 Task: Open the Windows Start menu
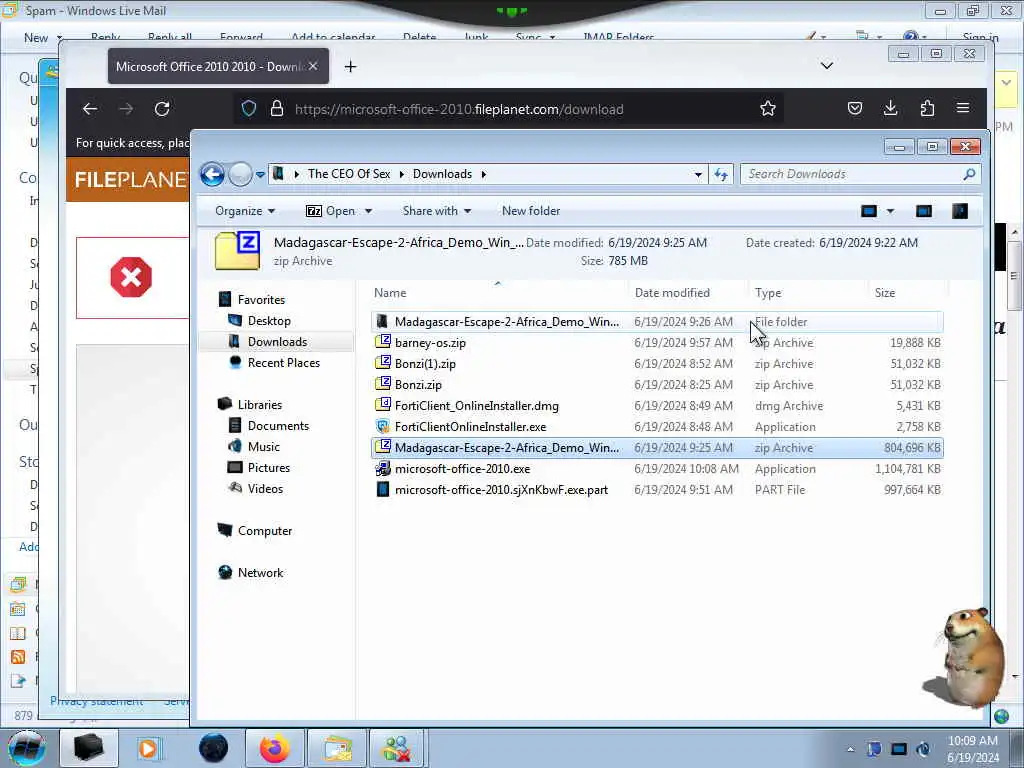(26, 748)
